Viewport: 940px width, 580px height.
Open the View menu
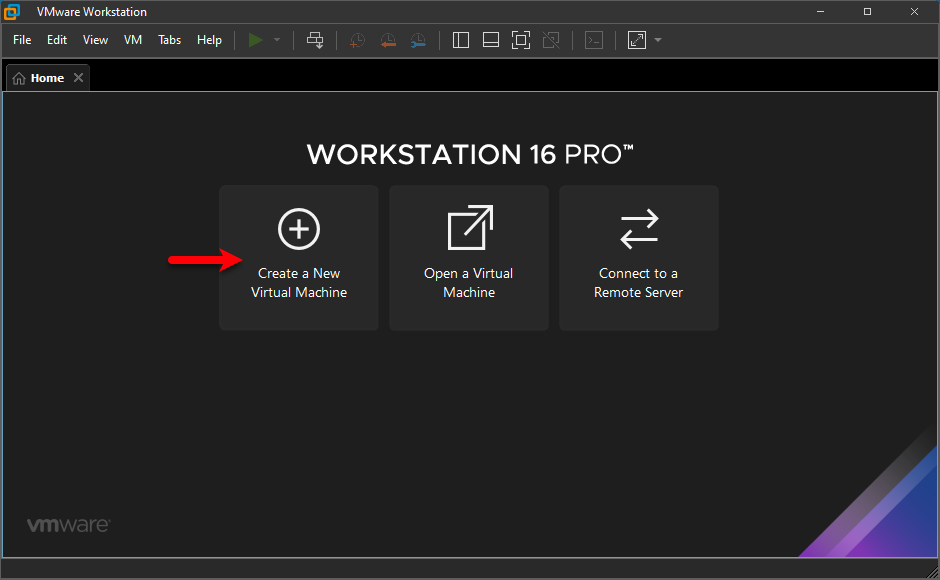point(95,40)
